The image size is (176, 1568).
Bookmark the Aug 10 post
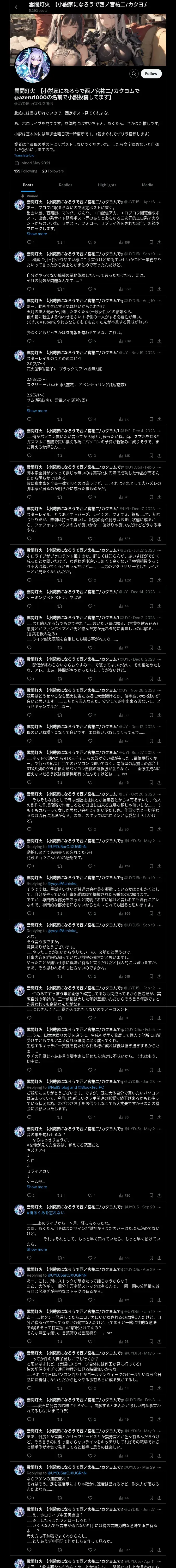pyautogui.click(x=150, y=341)
